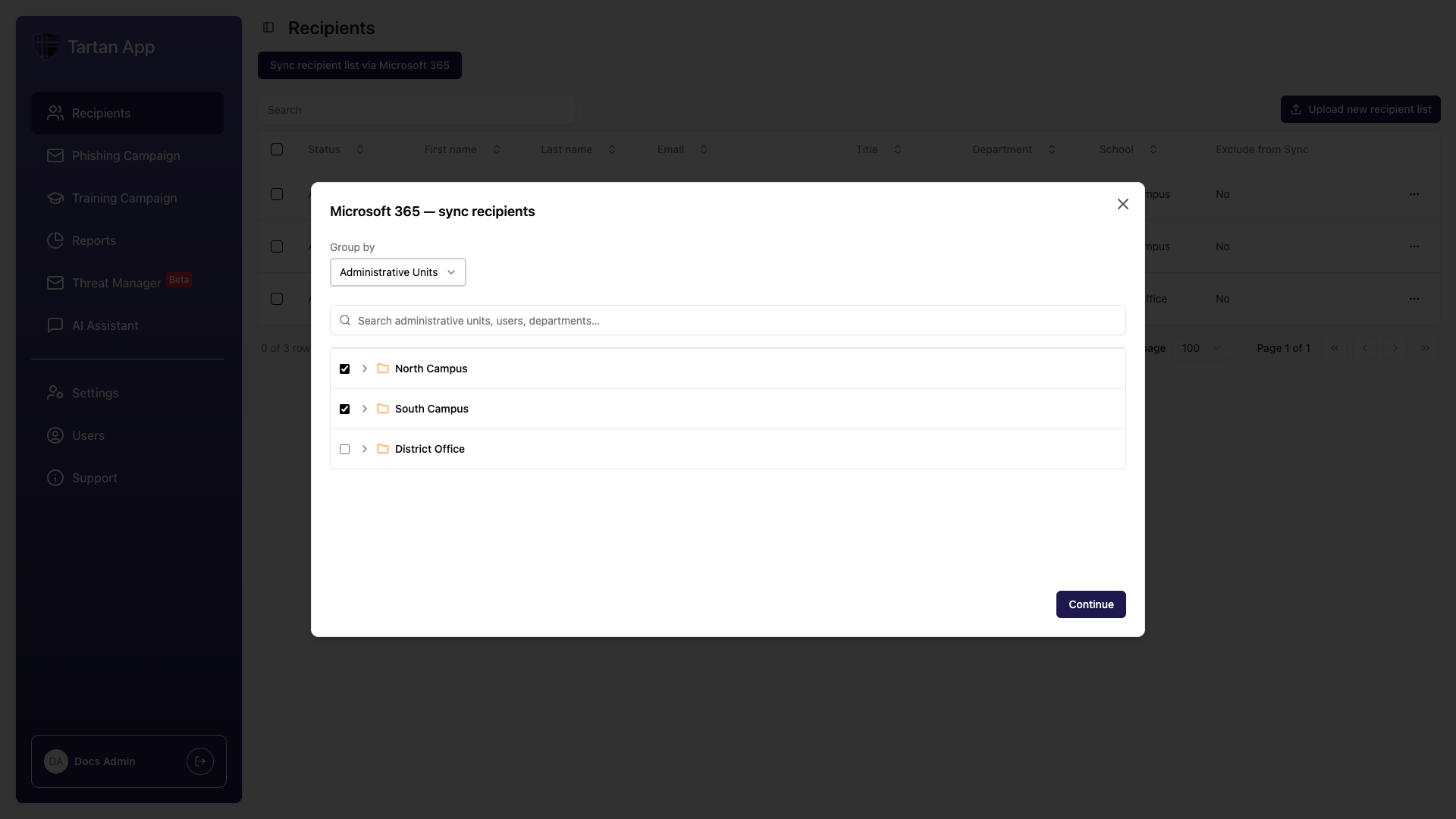The image size is (1456, 819).
Task: Click the Settings user-gear icon
Action: coord(55,393)
